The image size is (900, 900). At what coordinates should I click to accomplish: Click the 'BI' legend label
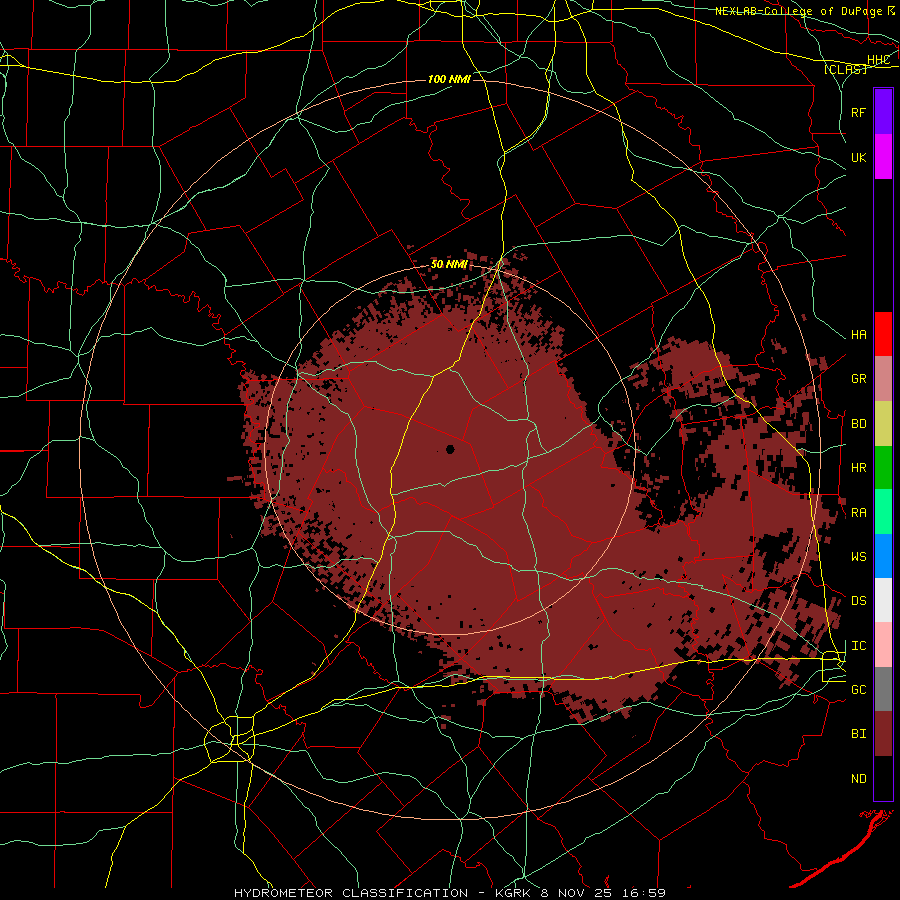pos(858,734)
